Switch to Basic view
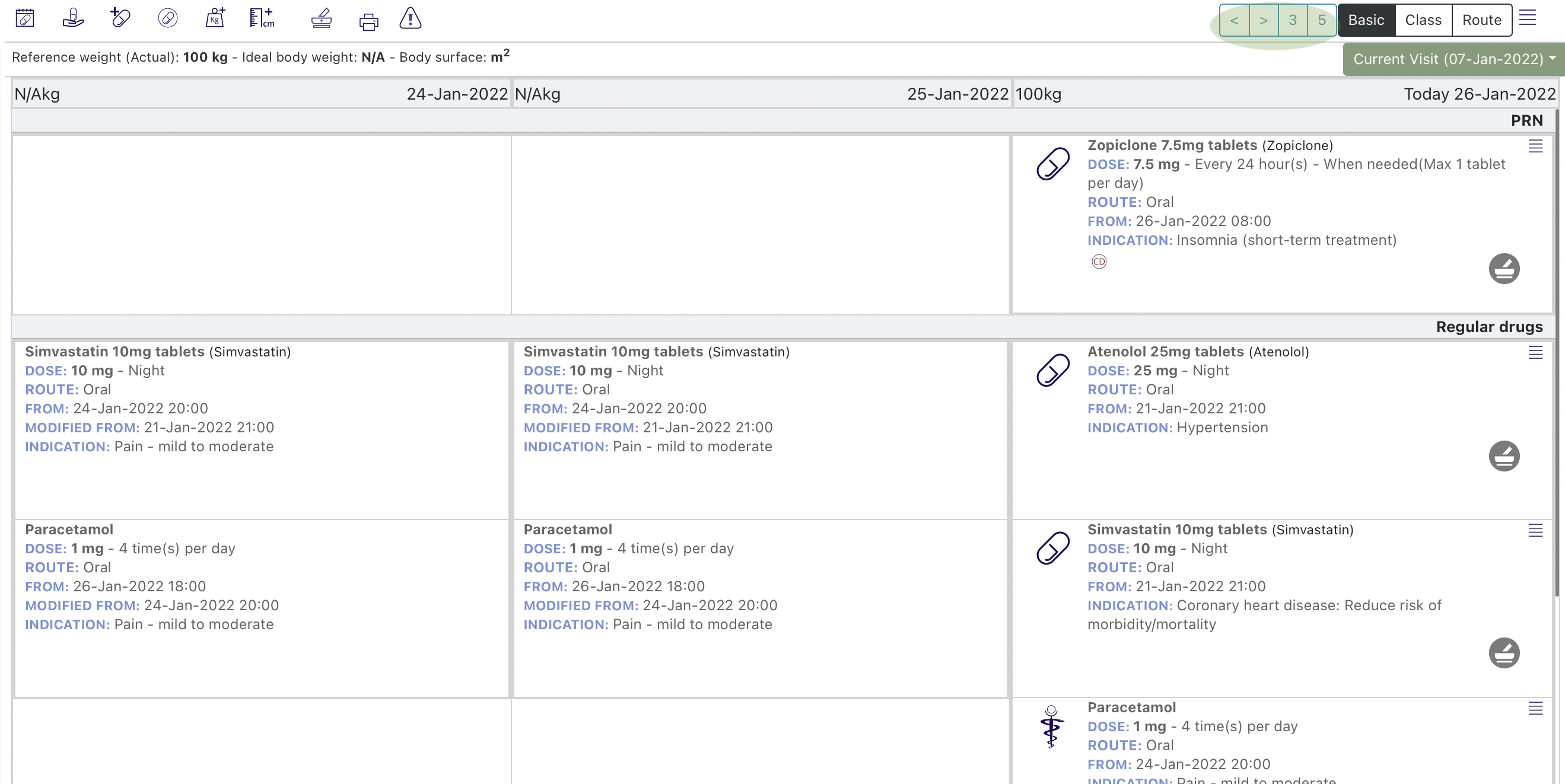This screenshot has width=1565, height=784. coord(1366,20)
